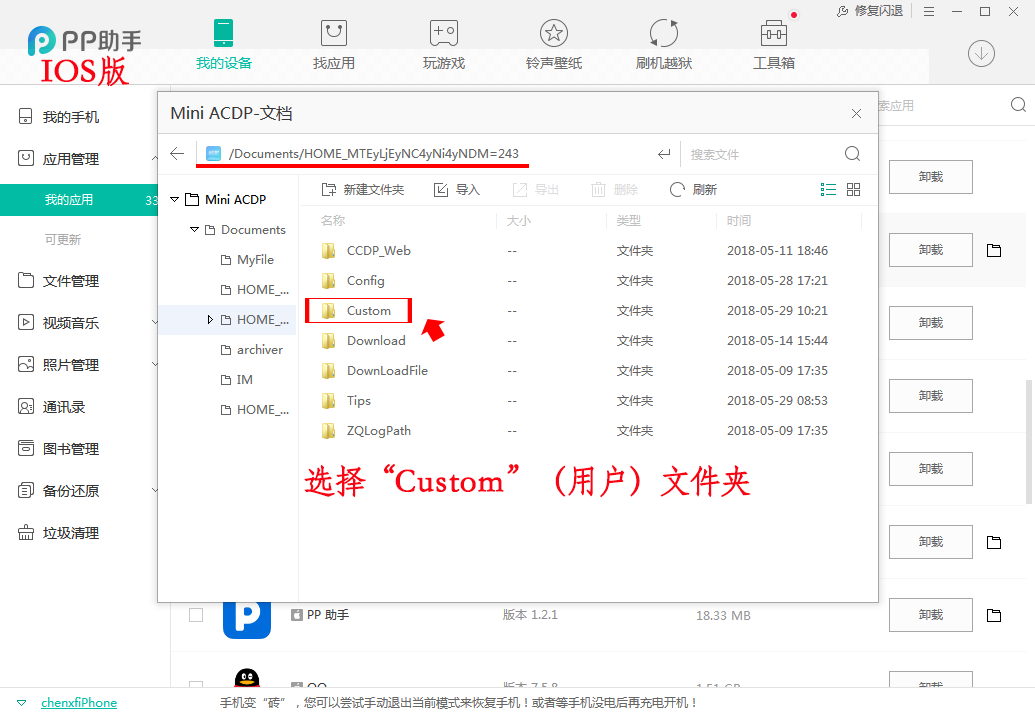The height and width of the screenshot is (719, 1035).
Task: Sort by 类型 column header
Action: 628,221
